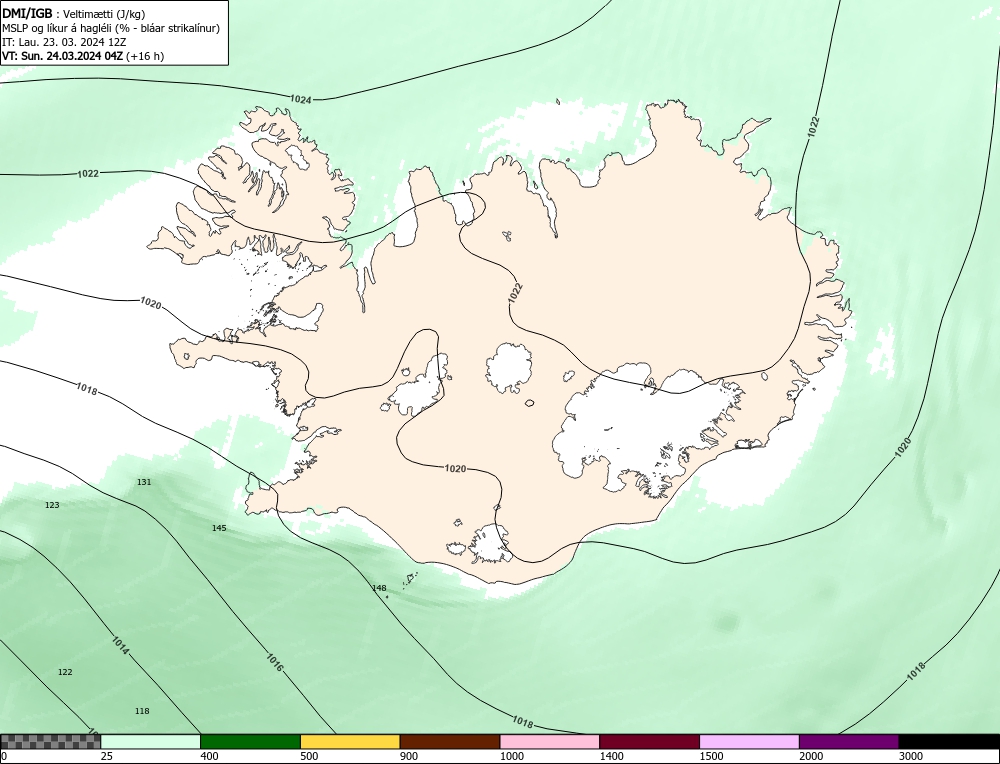
Task: Click the legend scale number 1400
Action: tap(612, 756)
